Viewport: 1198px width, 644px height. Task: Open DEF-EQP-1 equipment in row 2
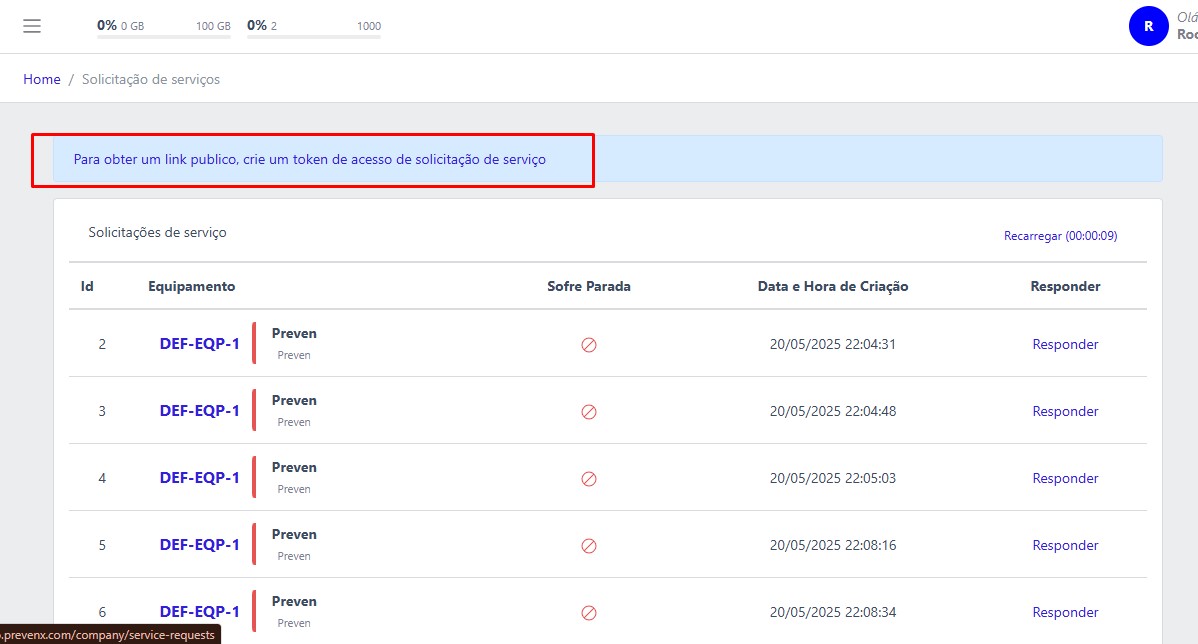[199, 344]
